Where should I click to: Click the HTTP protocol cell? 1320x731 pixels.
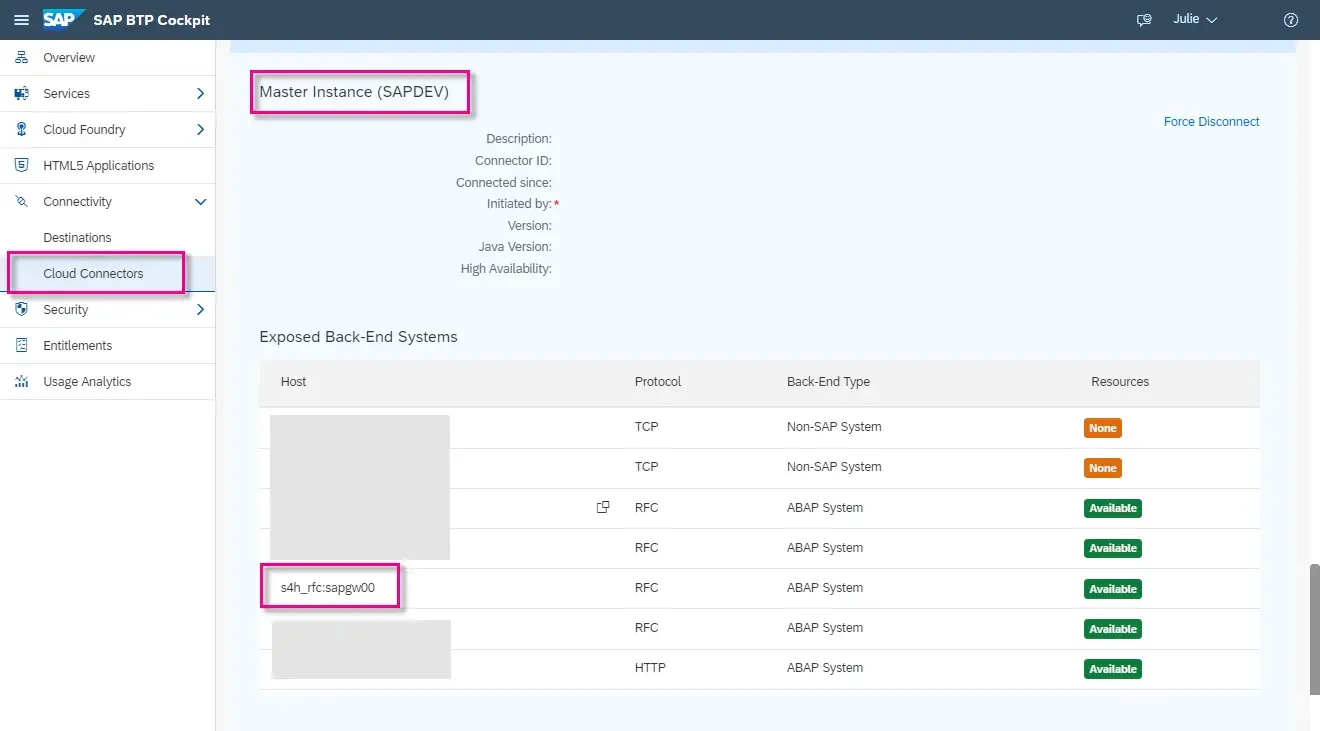(650, 668)
